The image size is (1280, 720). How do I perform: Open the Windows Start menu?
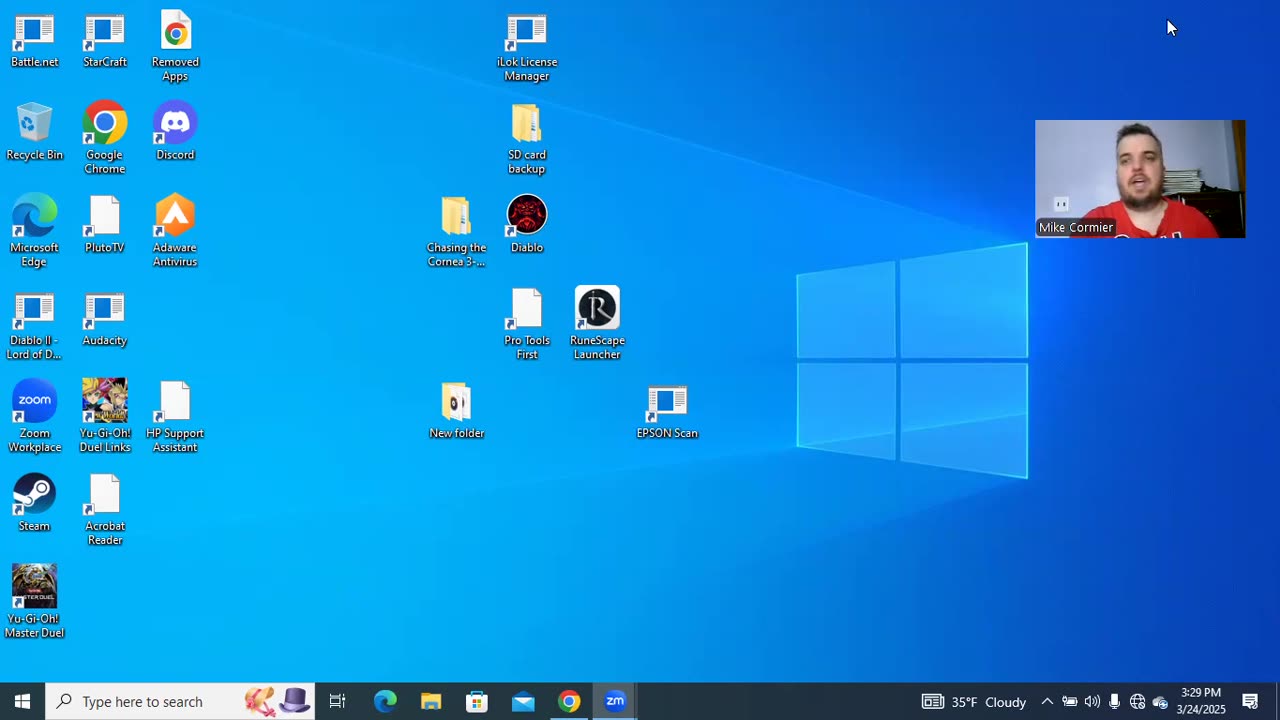[x=22, y=701]
